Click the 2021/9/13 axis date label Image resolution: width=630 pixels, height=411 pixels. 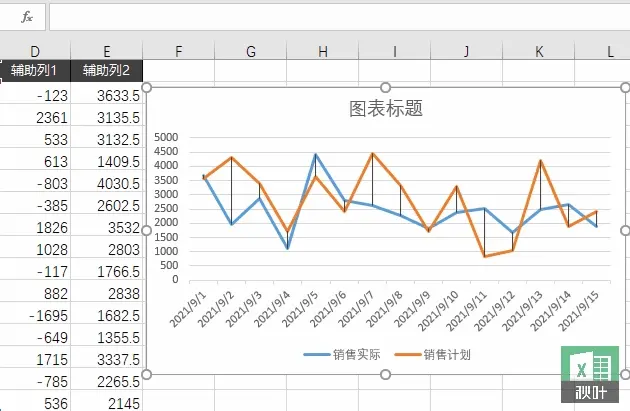[x=522, y=311]
